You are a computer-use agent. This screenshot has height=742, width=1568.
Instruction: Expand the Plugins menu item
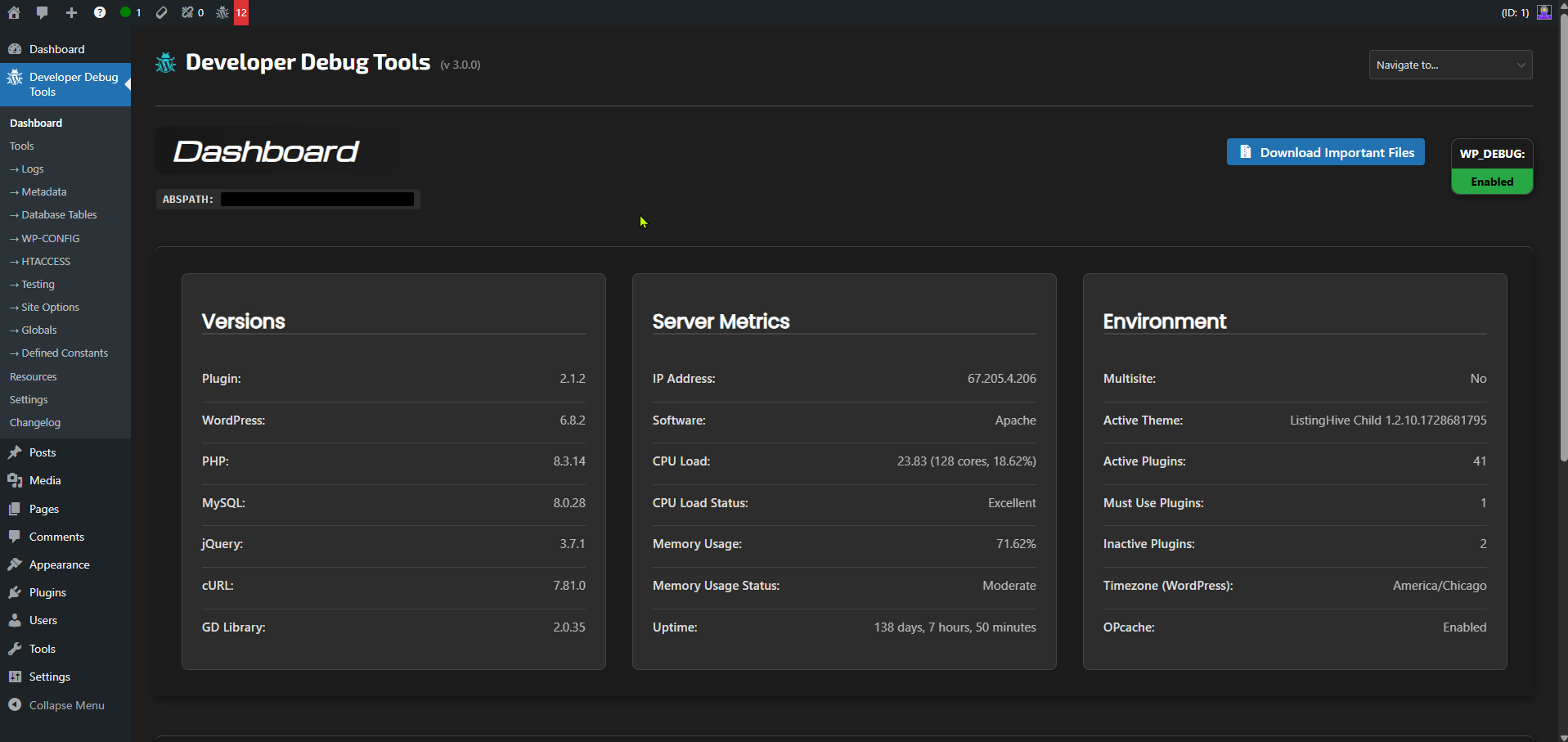47,592
